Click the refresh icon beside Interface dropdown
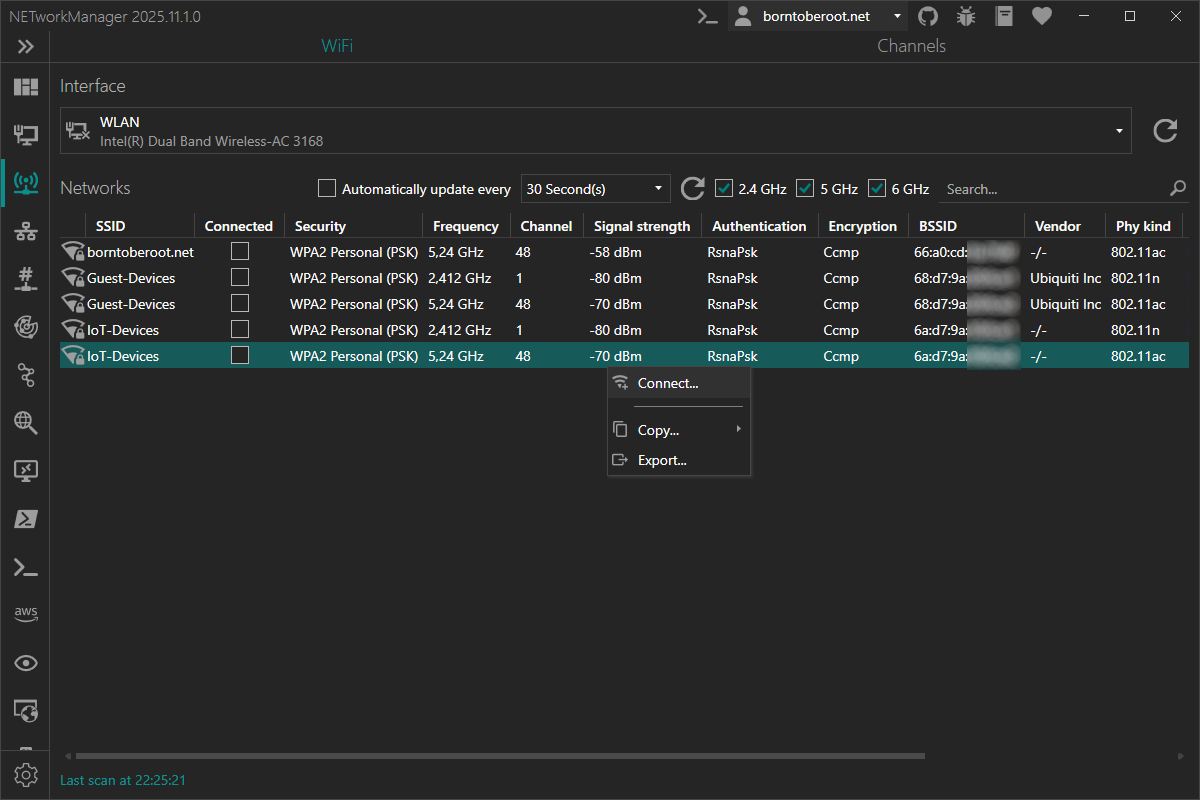Screen dimensions: 1200x800 [1165, 131]
